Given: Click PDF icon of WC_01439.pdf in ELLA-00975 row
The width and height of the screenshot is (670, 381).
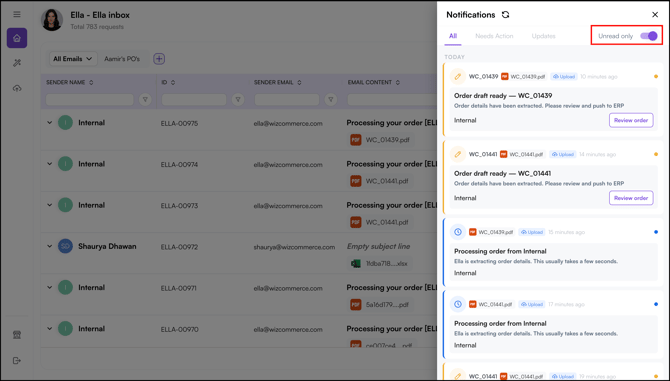Looking at the screenshot, I should click(x=356, y=140).
